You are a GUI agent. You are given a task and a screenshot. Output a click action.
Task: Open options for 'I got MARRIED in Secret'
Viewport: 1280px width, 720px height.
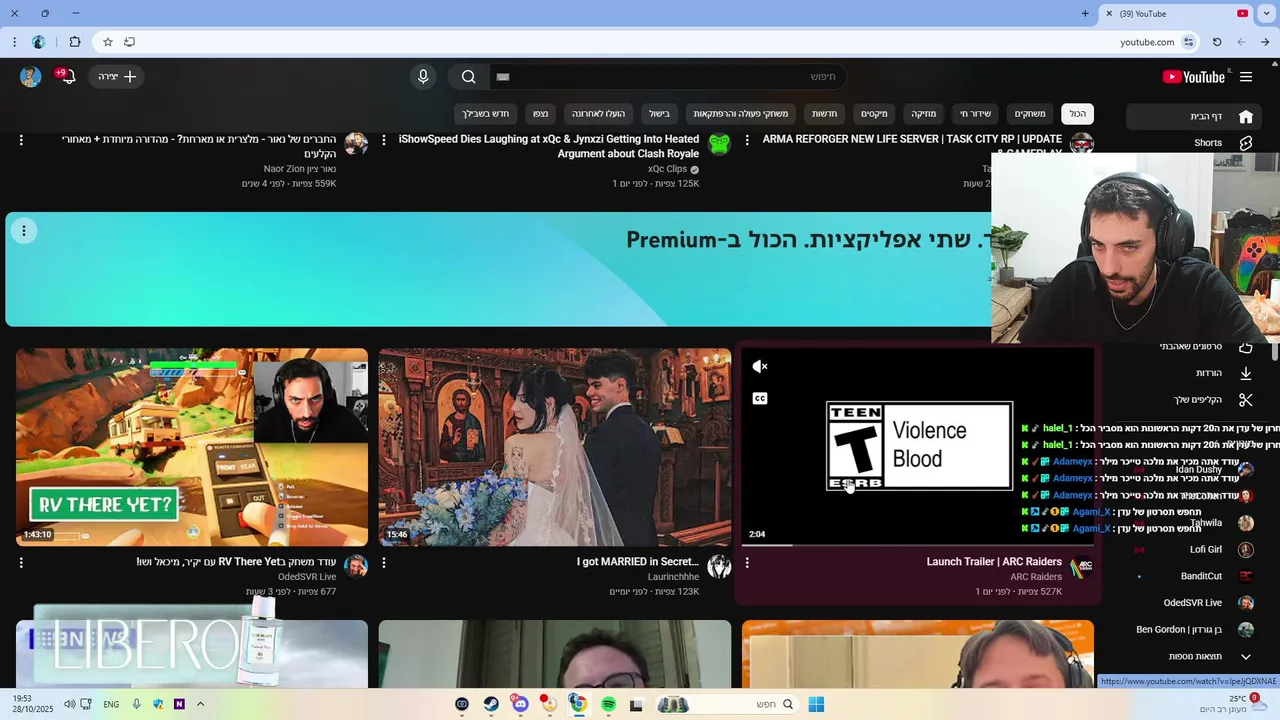[x=384, y=563]
